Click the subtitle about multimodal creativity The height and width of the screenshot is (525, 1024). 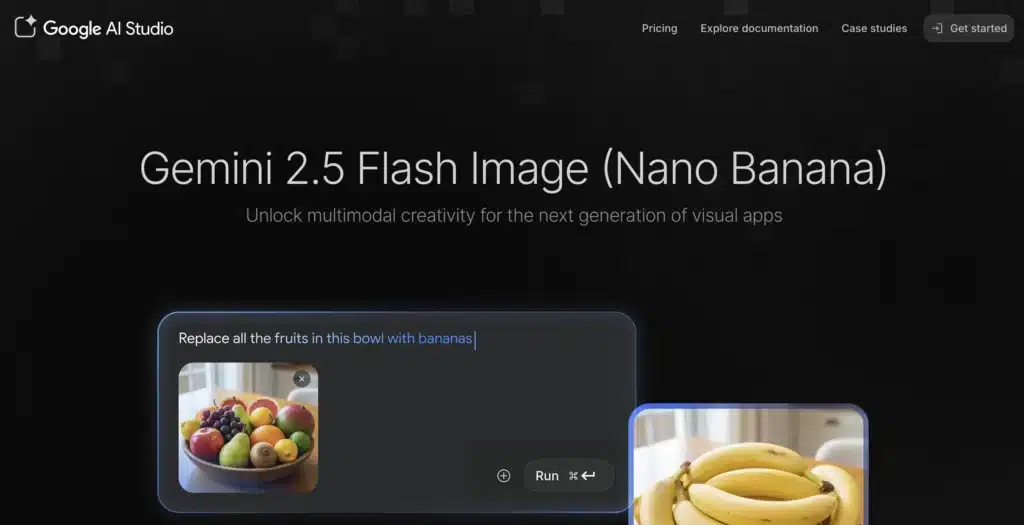coord(514,215)
